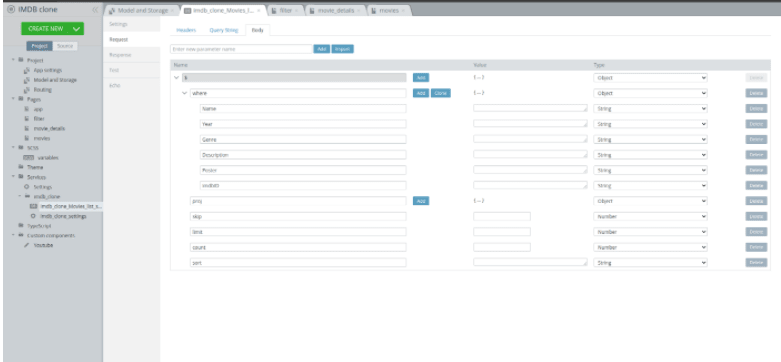
Task: Click the IMDB clone project logo icon
Action: 10,10
